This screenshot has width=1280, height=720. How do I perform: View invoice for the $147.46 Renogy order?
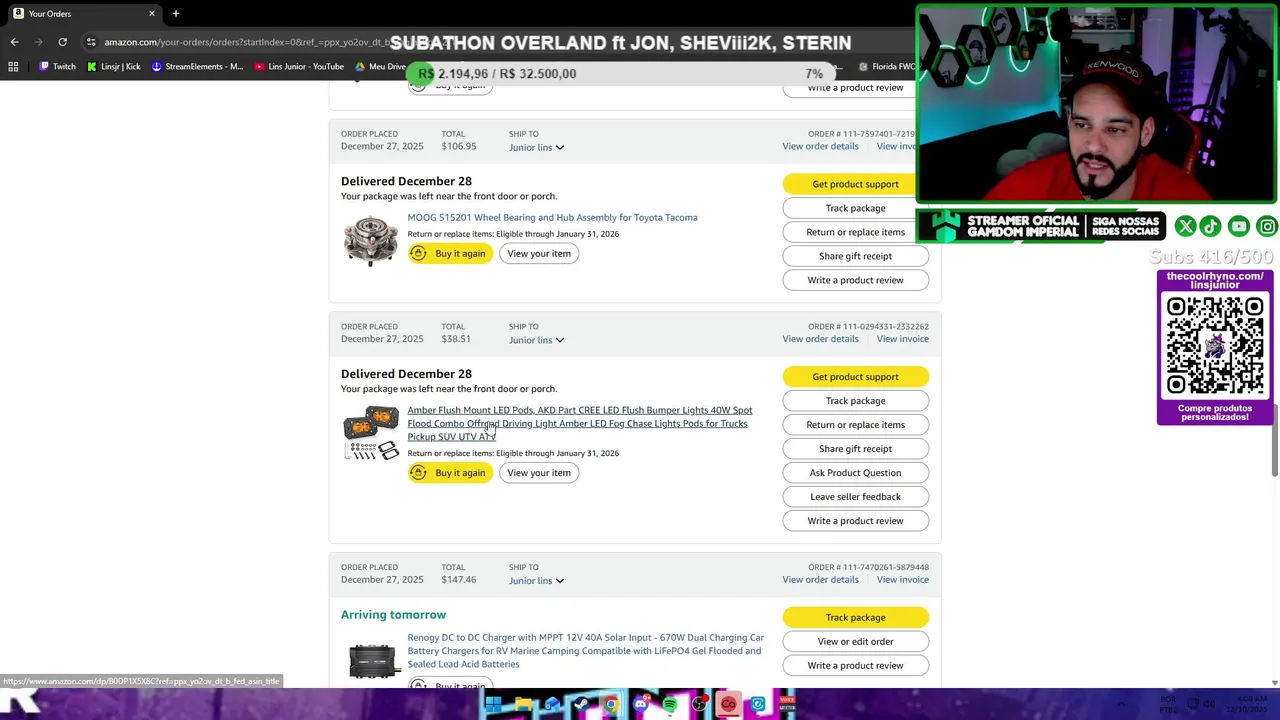[902, 580]
